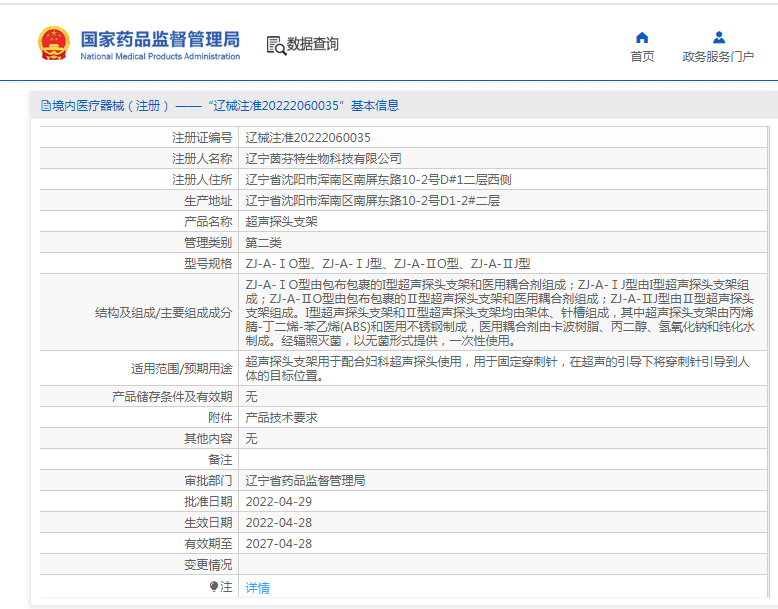The image size is (778, 609).
Task: Click the home house icon
Action: point(642,37)
